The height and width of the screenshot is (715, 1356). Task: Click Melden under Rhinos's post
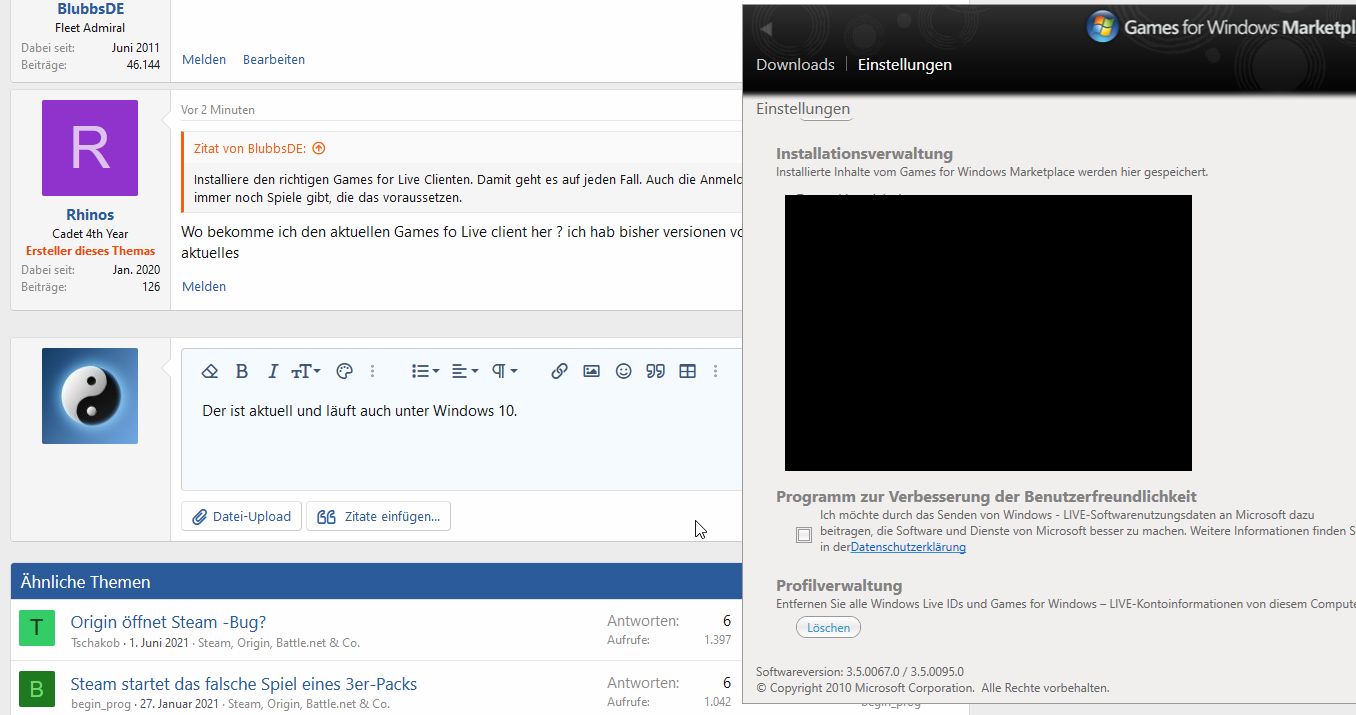click(204, 286)
